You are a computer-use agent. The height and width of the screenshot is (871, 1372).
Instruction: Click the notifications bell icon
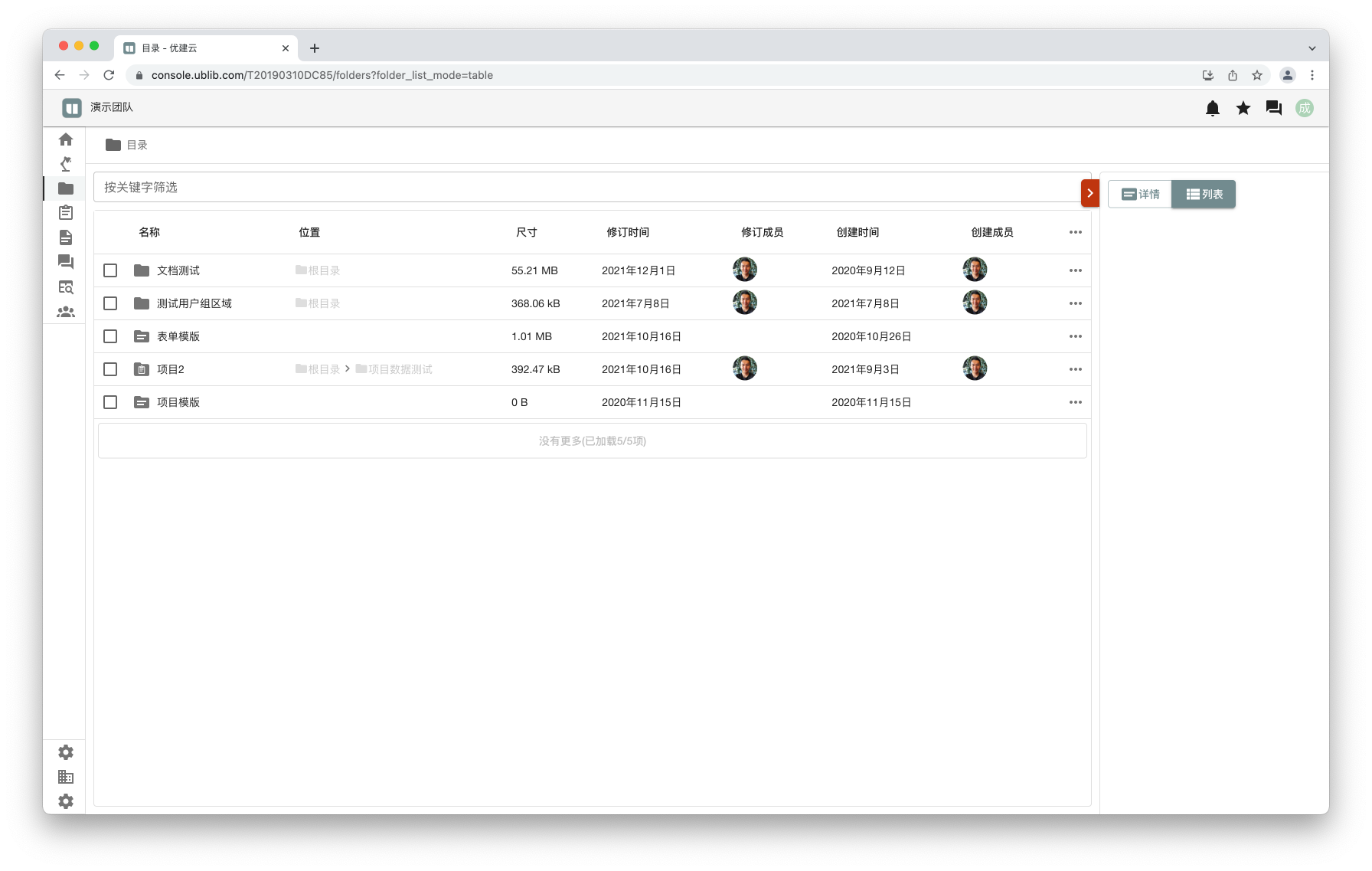pos(1212,108)
